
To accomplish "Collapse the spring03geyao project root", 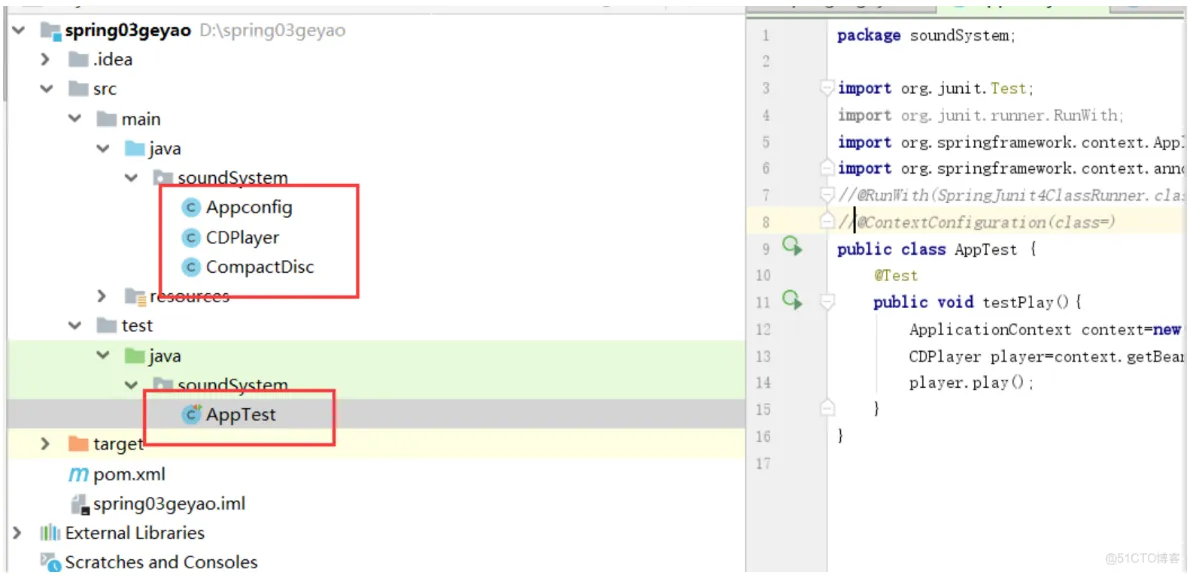I will pos(17,30).
